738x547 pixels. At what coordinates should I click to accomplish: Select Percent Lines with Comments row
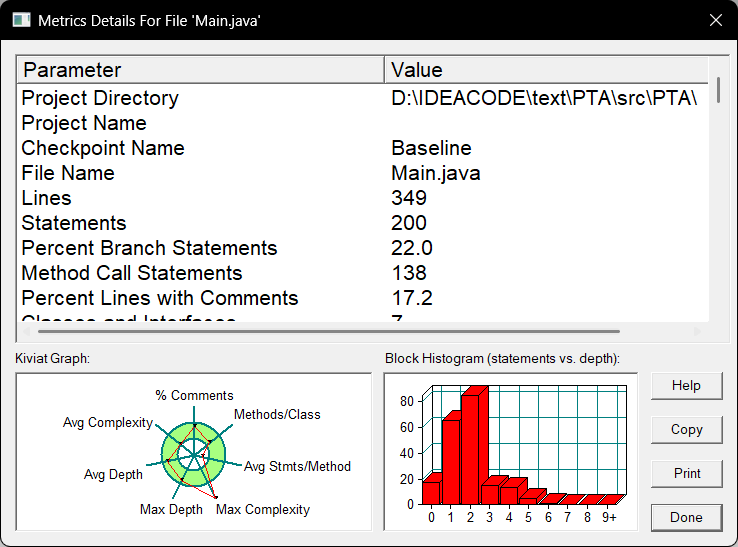tap(362, 298)
